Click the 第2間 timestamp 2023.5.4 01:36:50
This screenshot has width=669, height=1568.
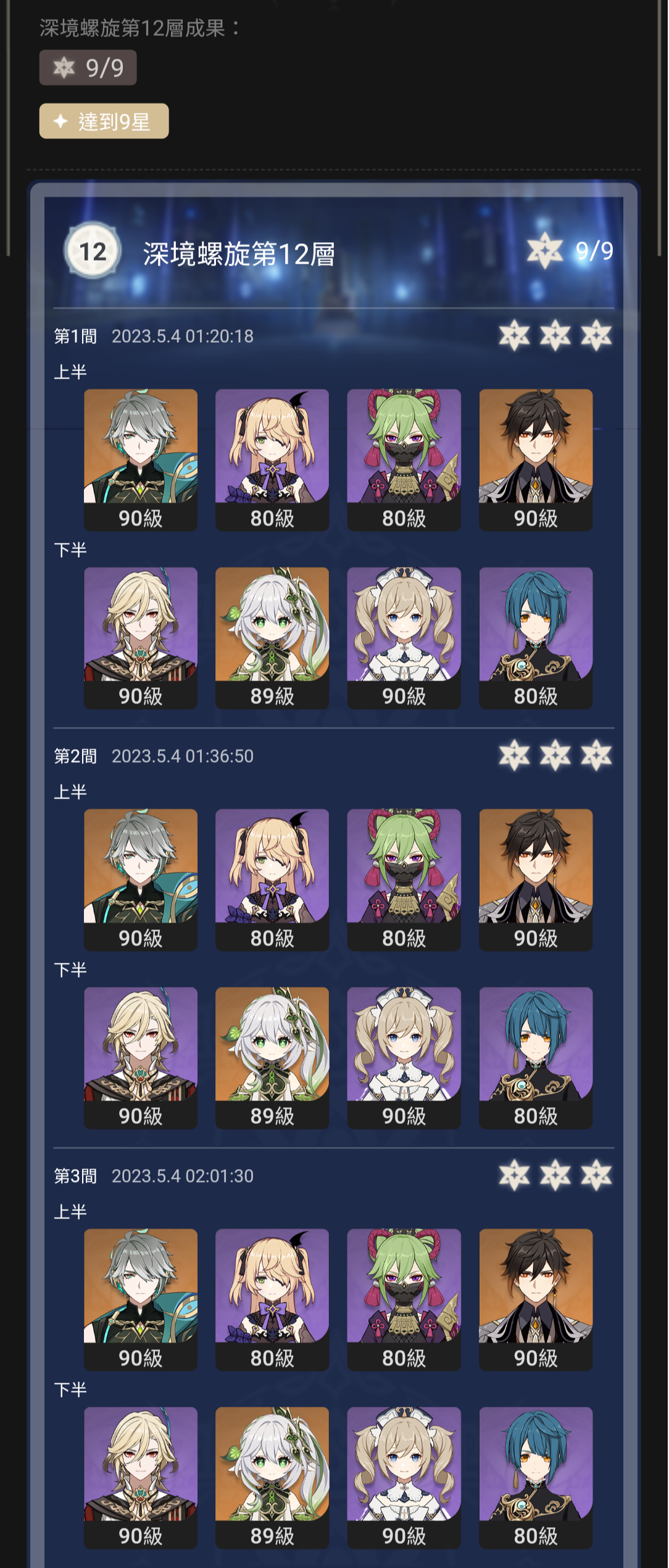point(183,756)
